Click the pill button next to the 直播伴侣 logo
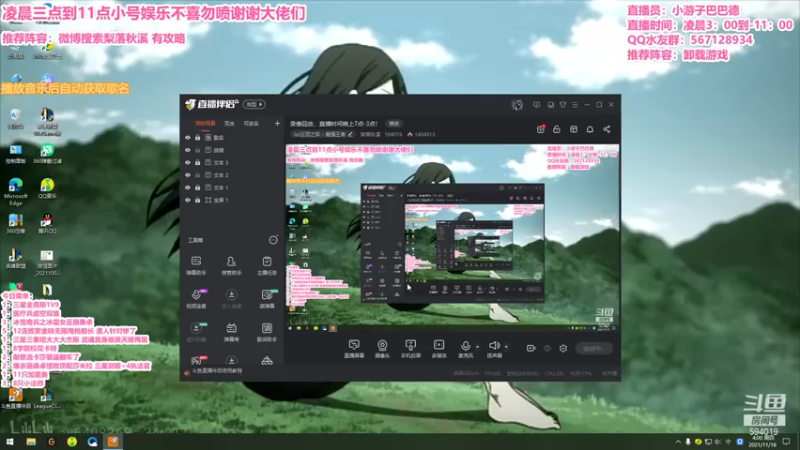Image resolution: width=800 pixels, height=450 pixels. (254, 104)
